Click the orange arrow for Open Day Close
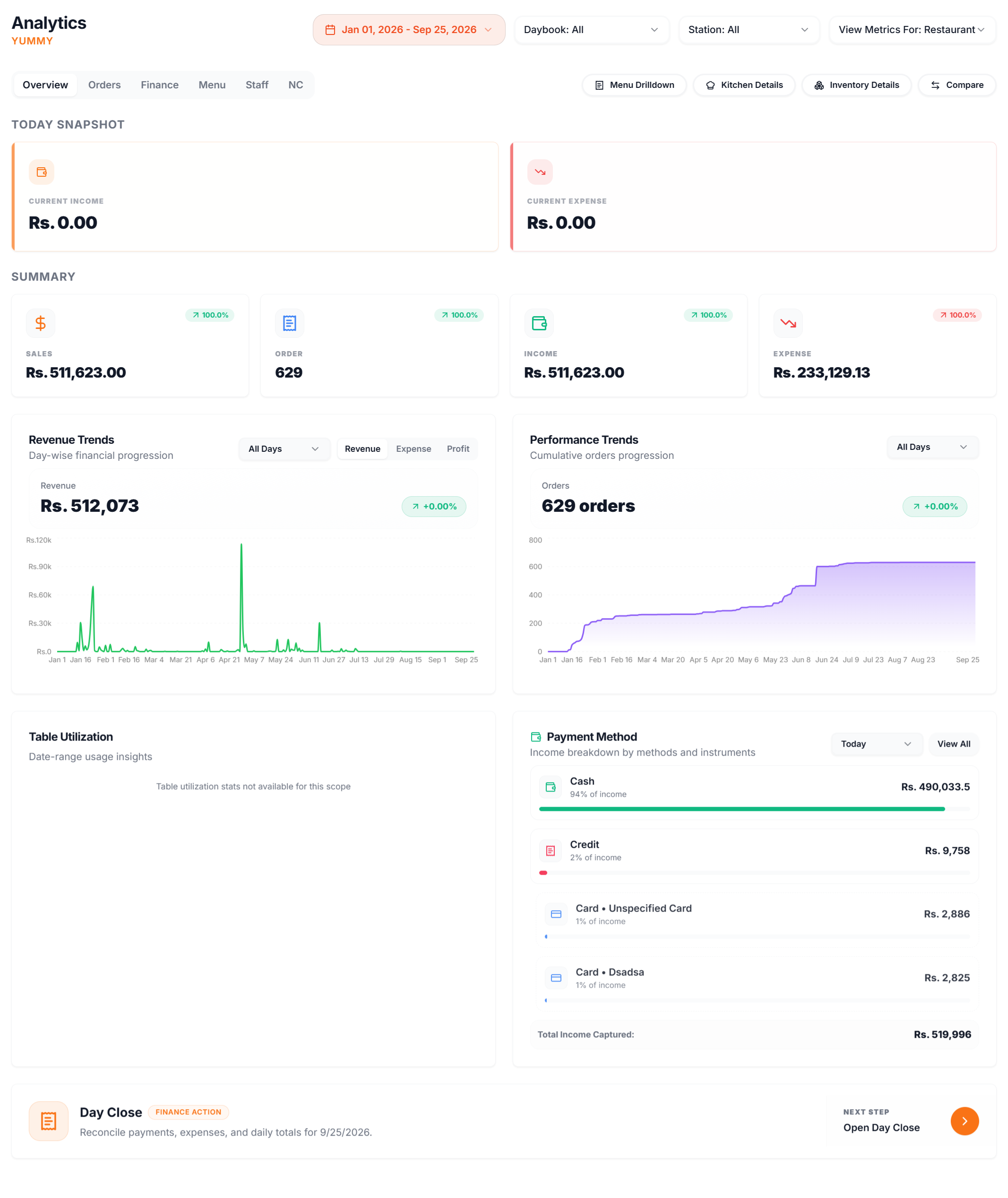Screen dimensions: 1008x1198 [x=965, y=1121]
